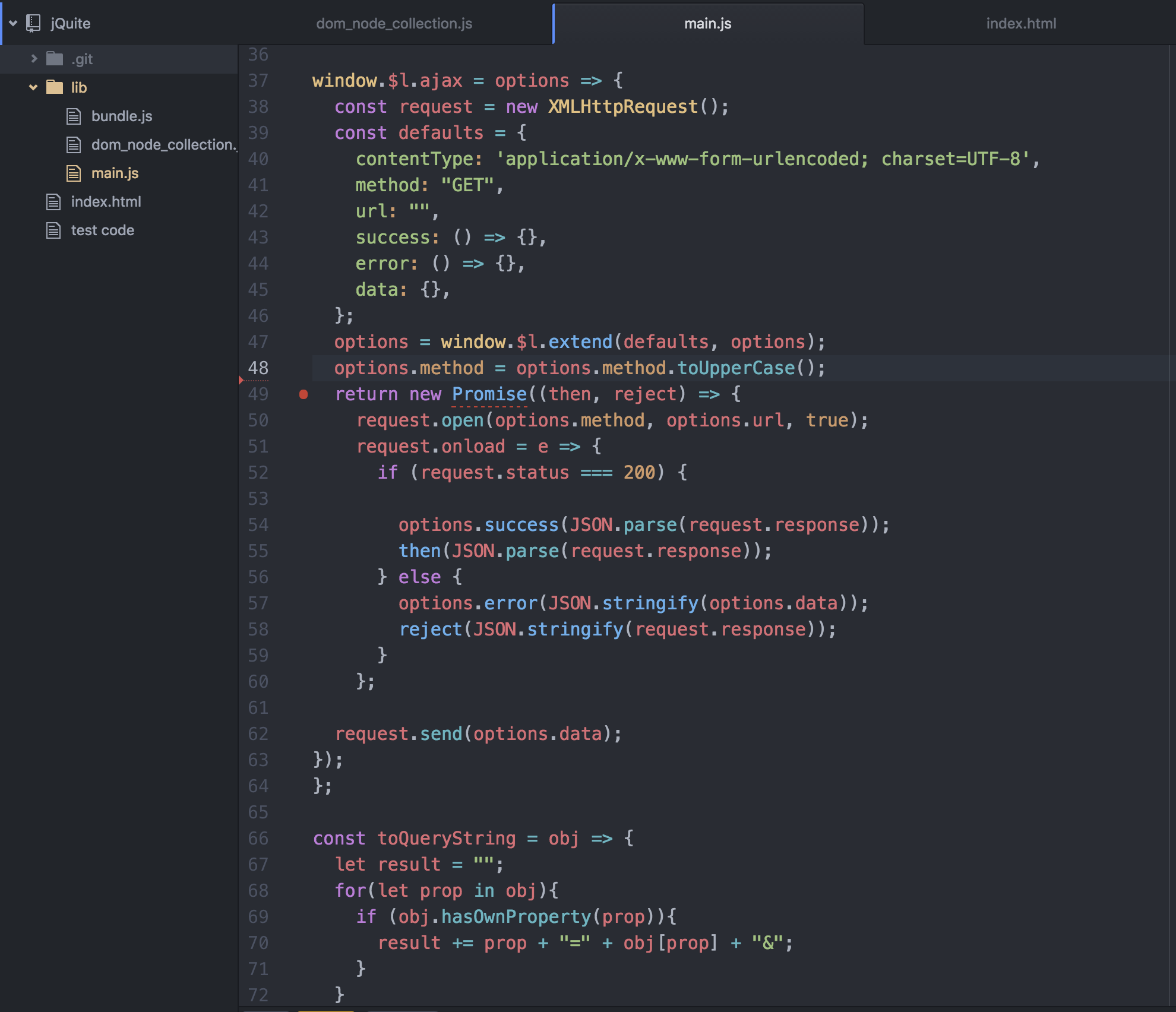
Task: Click 'onload' on line 51
Action: 473,447
